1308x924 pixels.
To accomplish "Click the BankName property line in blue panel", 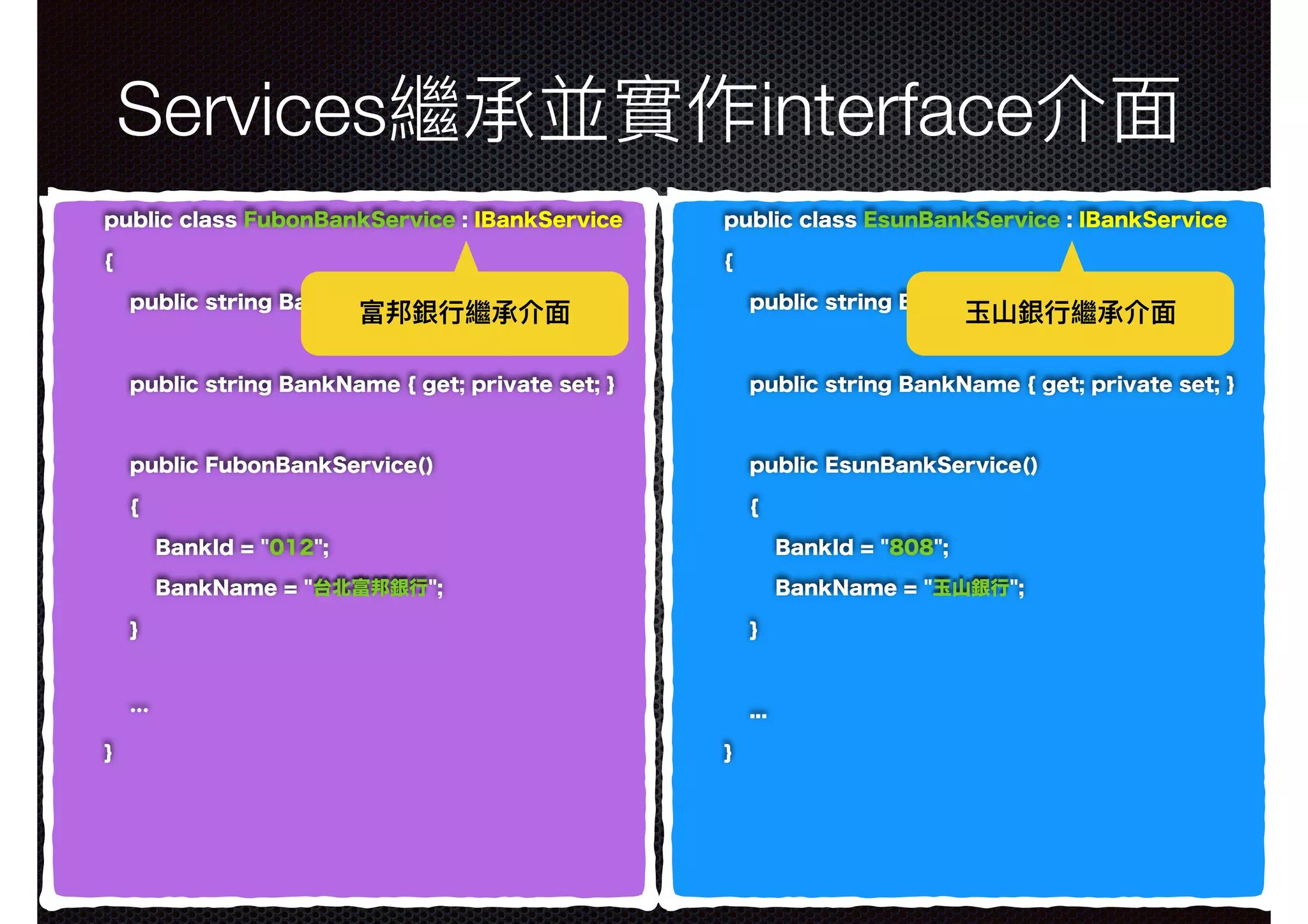I will 991,384.
